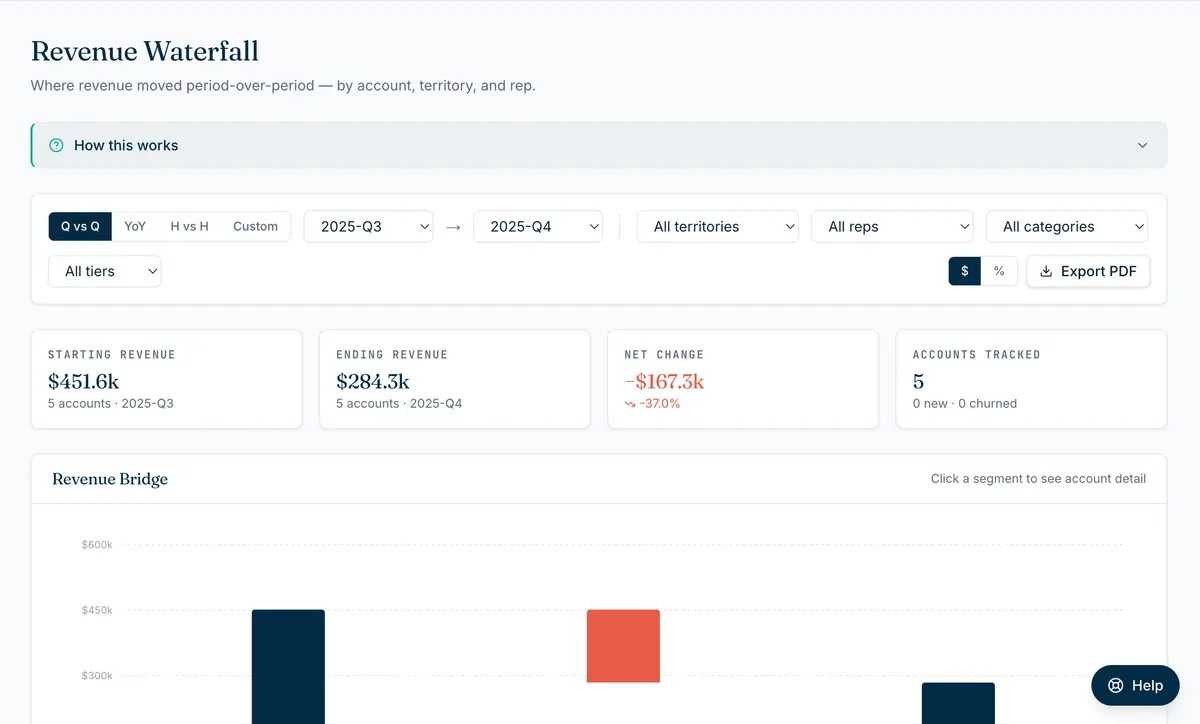Click the dark ending revenue bar in chart
Screen dimensions: 1200x724
point(958,703)
